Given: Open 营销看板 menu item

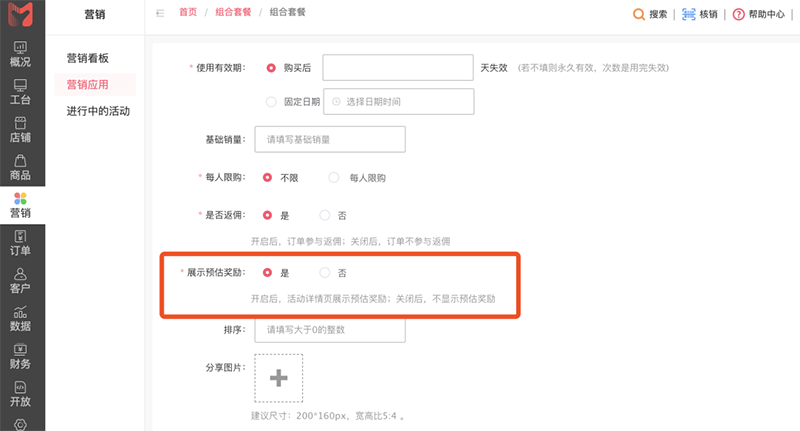Looking at the screenshot, I should [x=88, y=58].
